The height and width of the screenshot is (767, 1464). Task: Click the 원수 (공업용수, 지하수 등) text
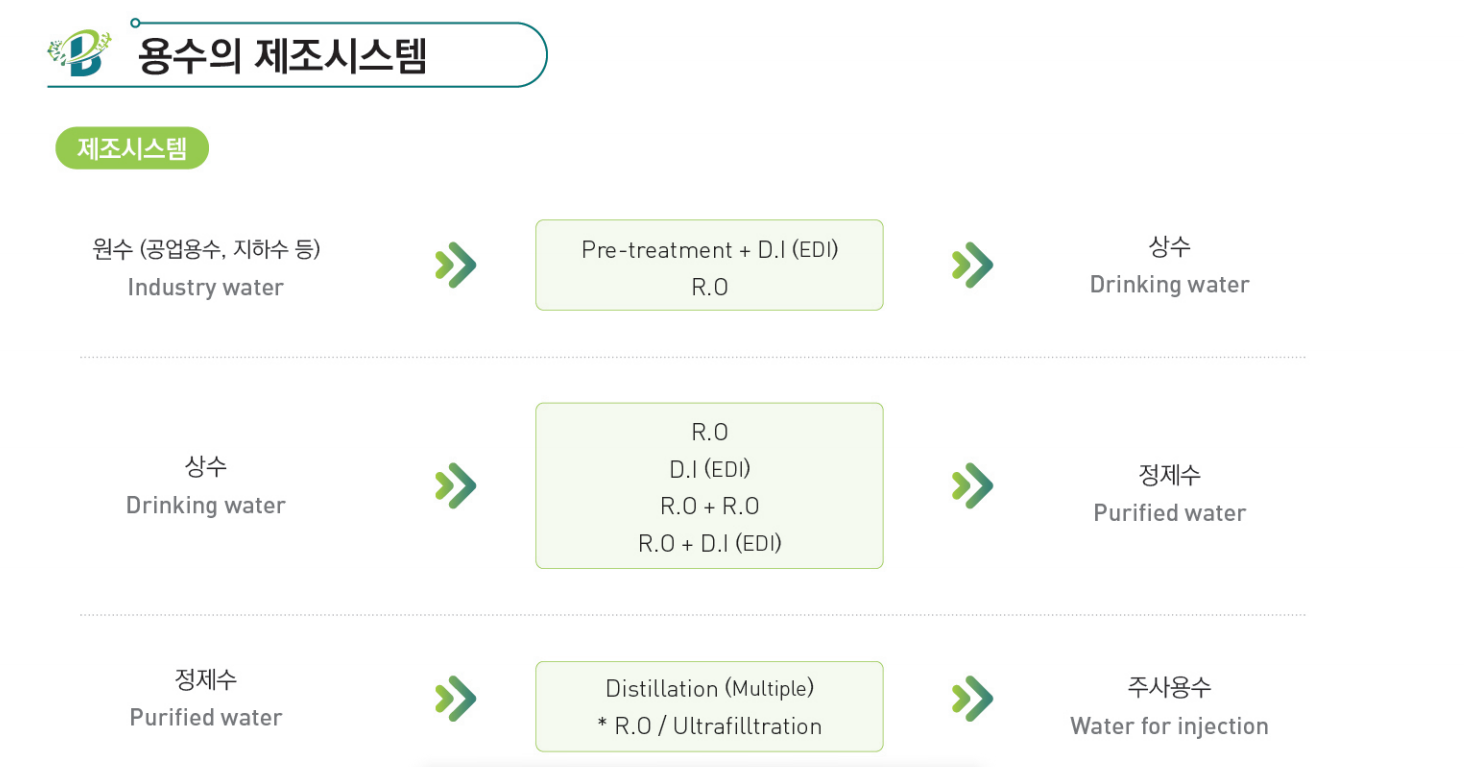(x=206, y=249)
